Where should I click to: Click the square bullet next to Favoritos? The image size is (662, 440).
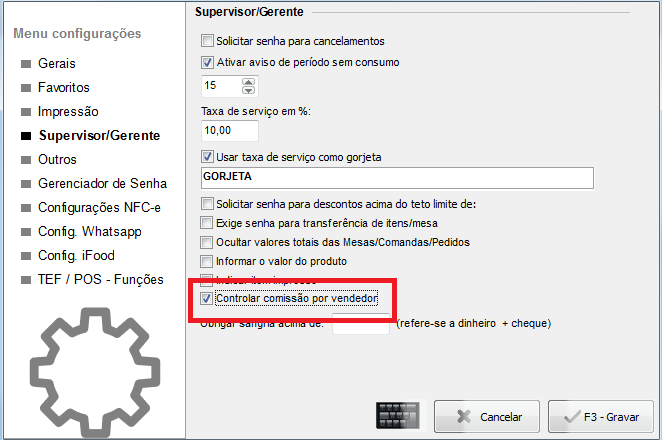[26, 88]
